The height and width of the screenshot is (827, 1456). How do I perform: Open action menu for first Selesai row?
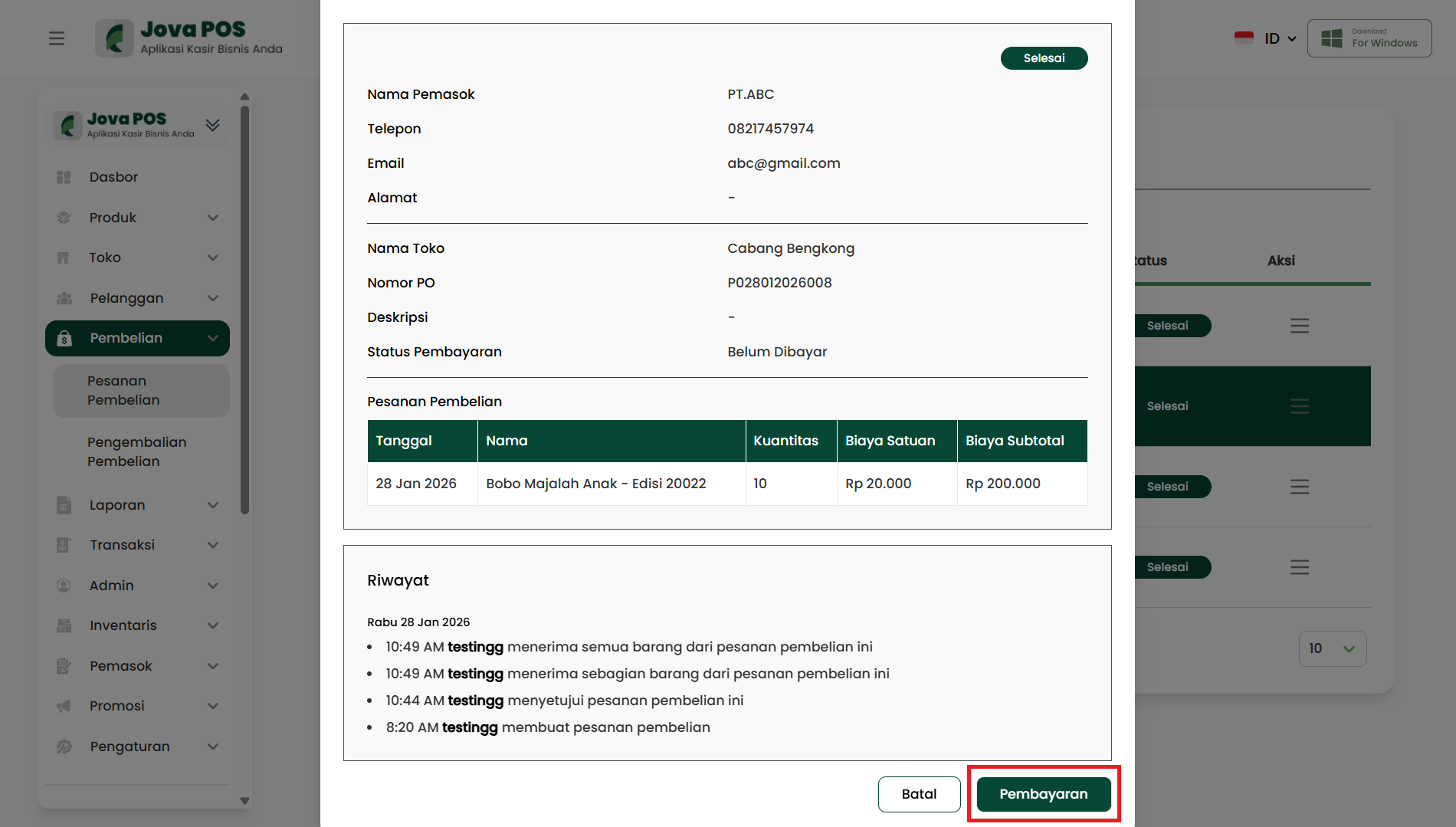(x=1299, y=326)
